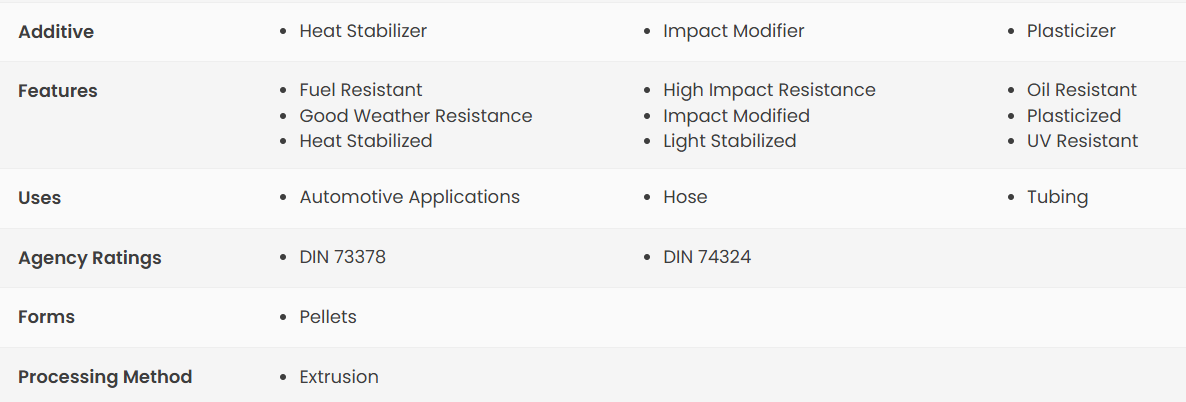Click the DIN 74324 agency rating

[x=707, y=257]
